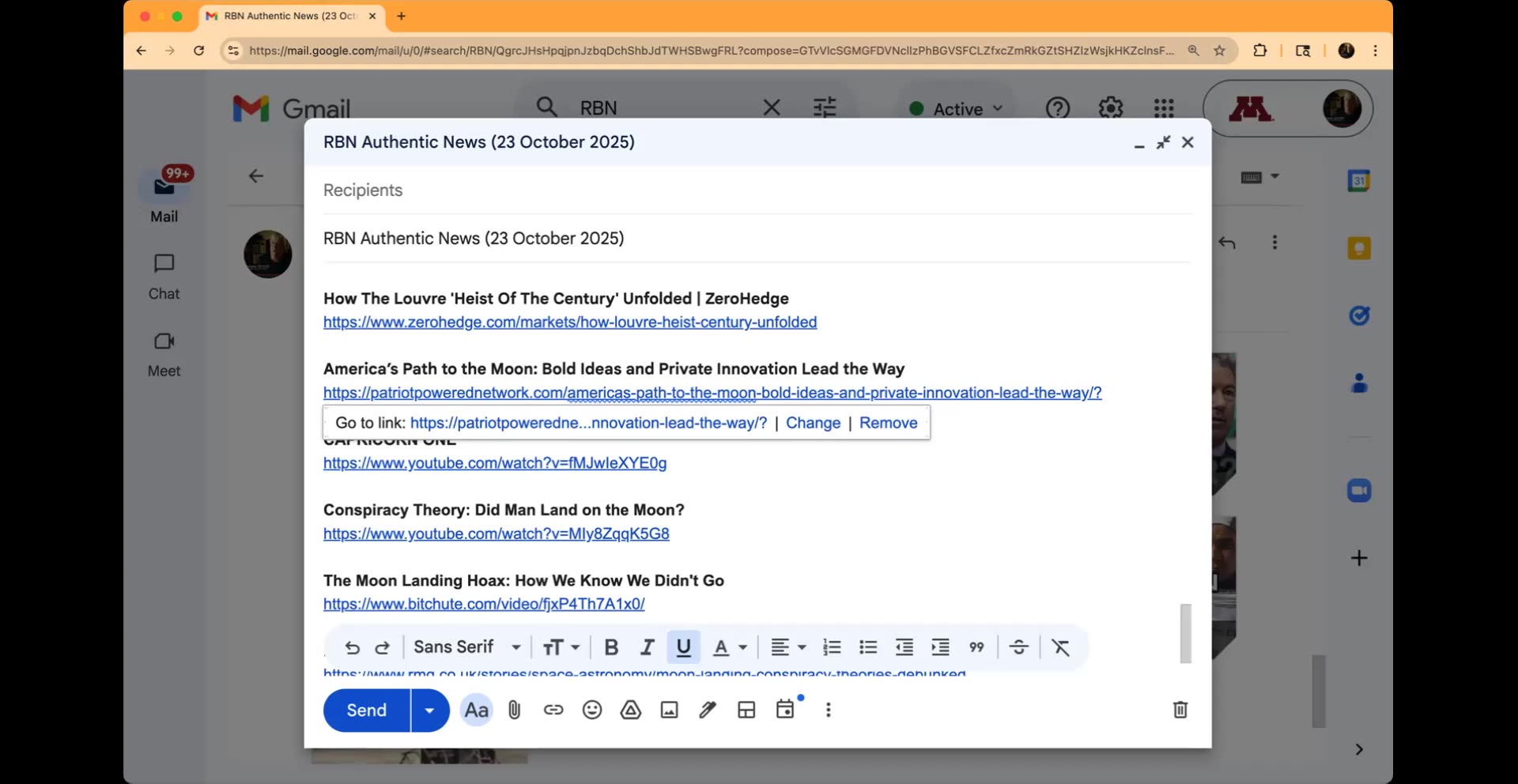Reload the page in Chrome

(199, 51)
